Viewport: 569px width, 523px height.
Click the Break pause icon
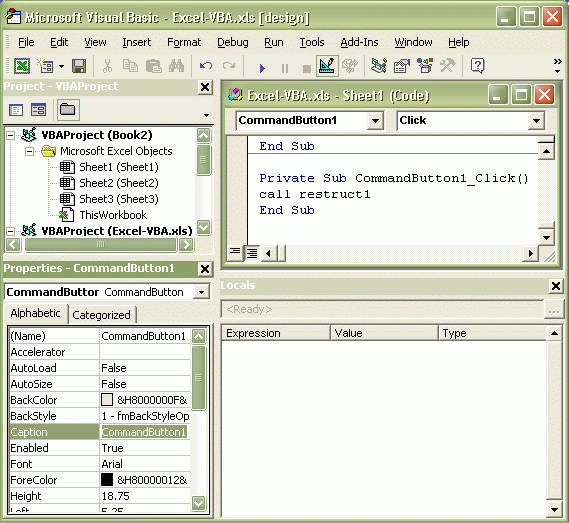pos(285,68)
